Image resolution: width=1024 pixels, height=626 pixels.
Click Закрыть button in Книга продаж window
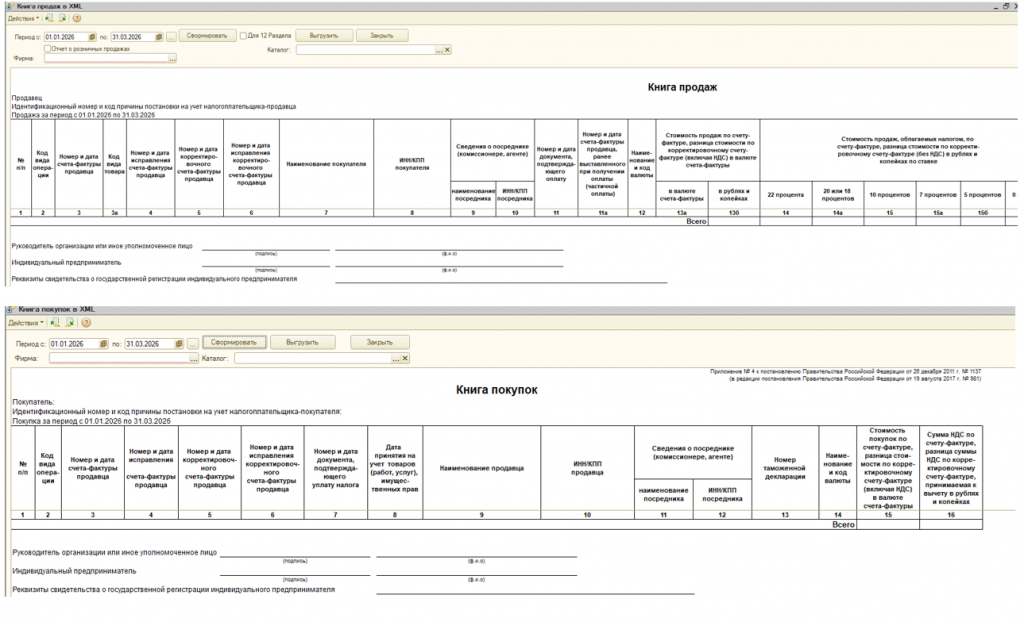[382, 36]
